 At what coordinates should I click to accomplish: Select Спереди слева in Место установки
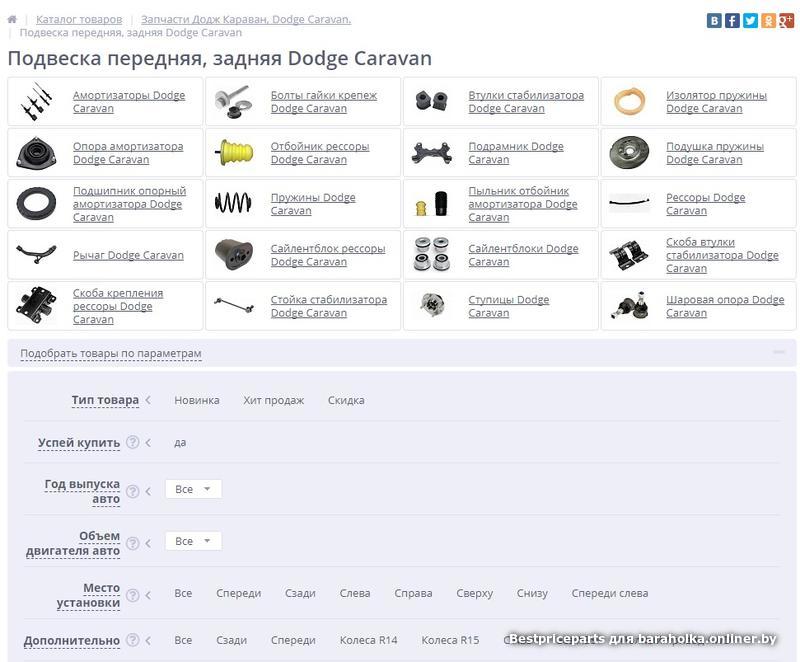(x=610, y=593)
